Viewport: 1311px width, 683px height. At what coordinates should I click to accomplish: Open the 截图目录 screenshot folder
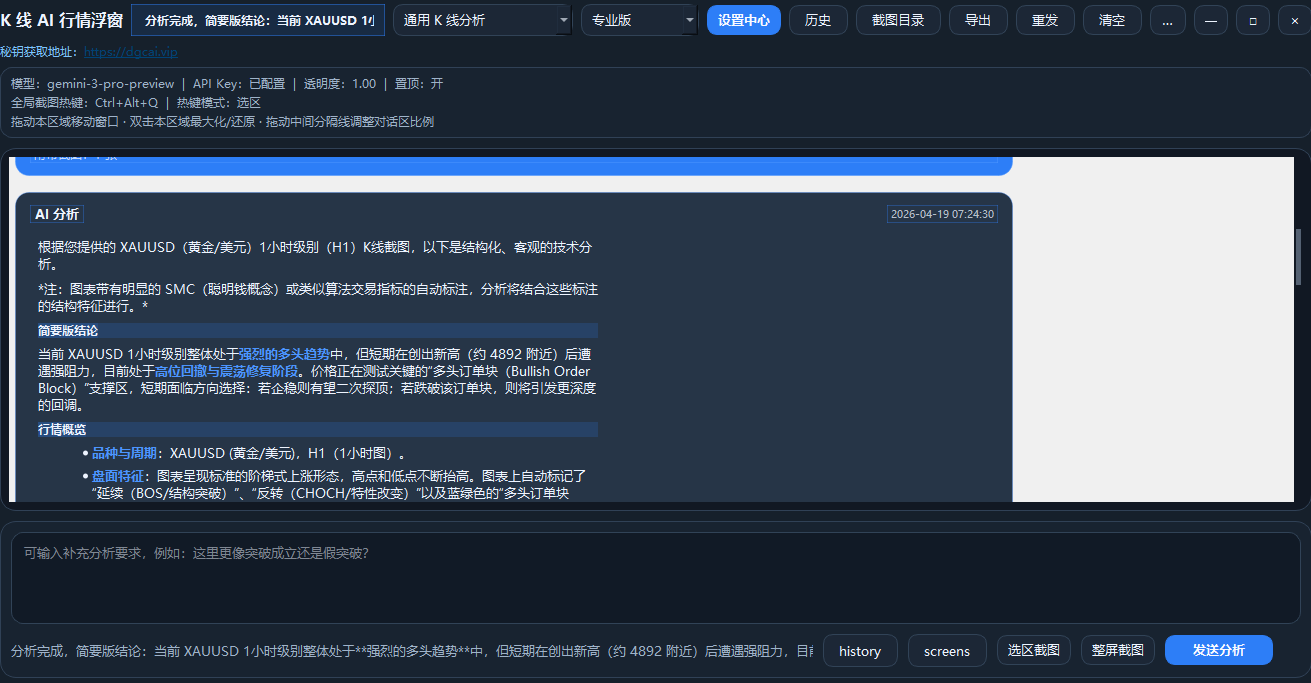click(897, 19)
